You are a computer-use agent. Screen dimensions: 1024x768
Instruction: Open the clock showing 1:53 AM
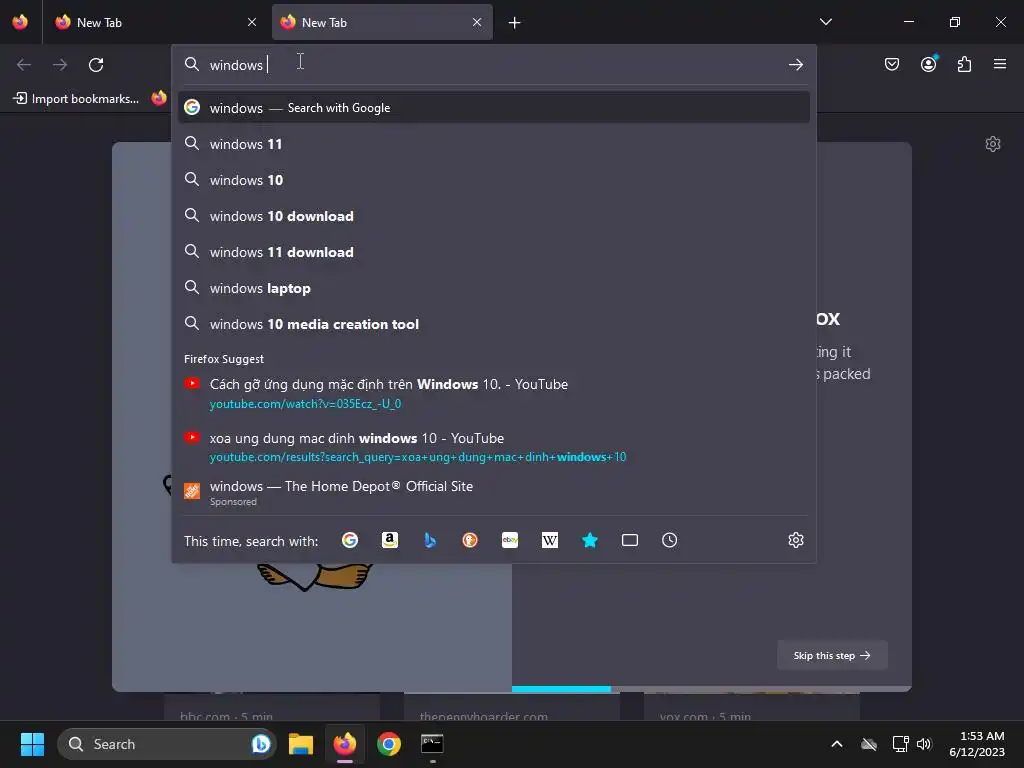click(x=977, y=744)
